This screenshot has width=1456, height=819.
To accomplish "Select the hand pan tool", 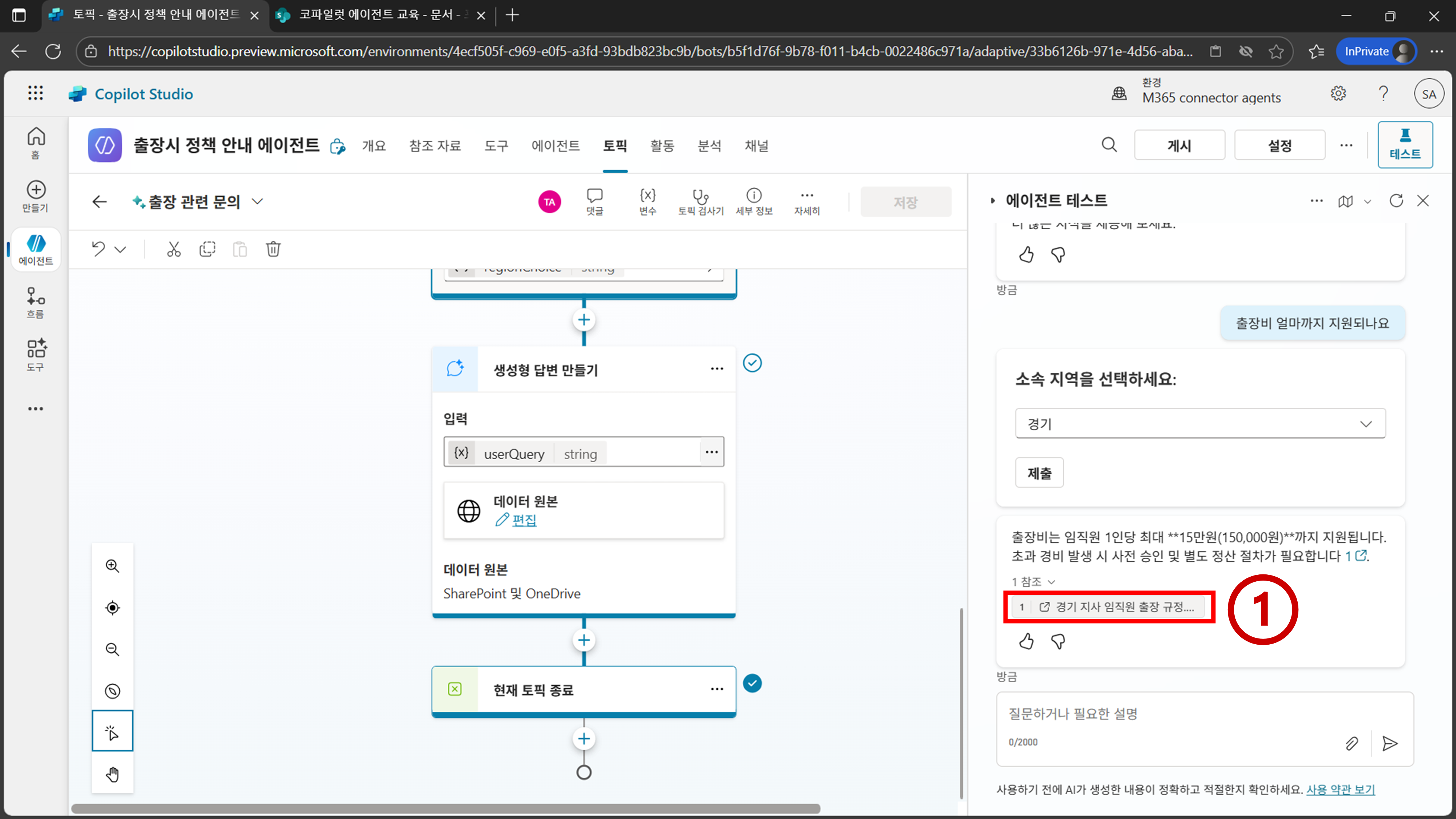I will [x=112, y=774].
